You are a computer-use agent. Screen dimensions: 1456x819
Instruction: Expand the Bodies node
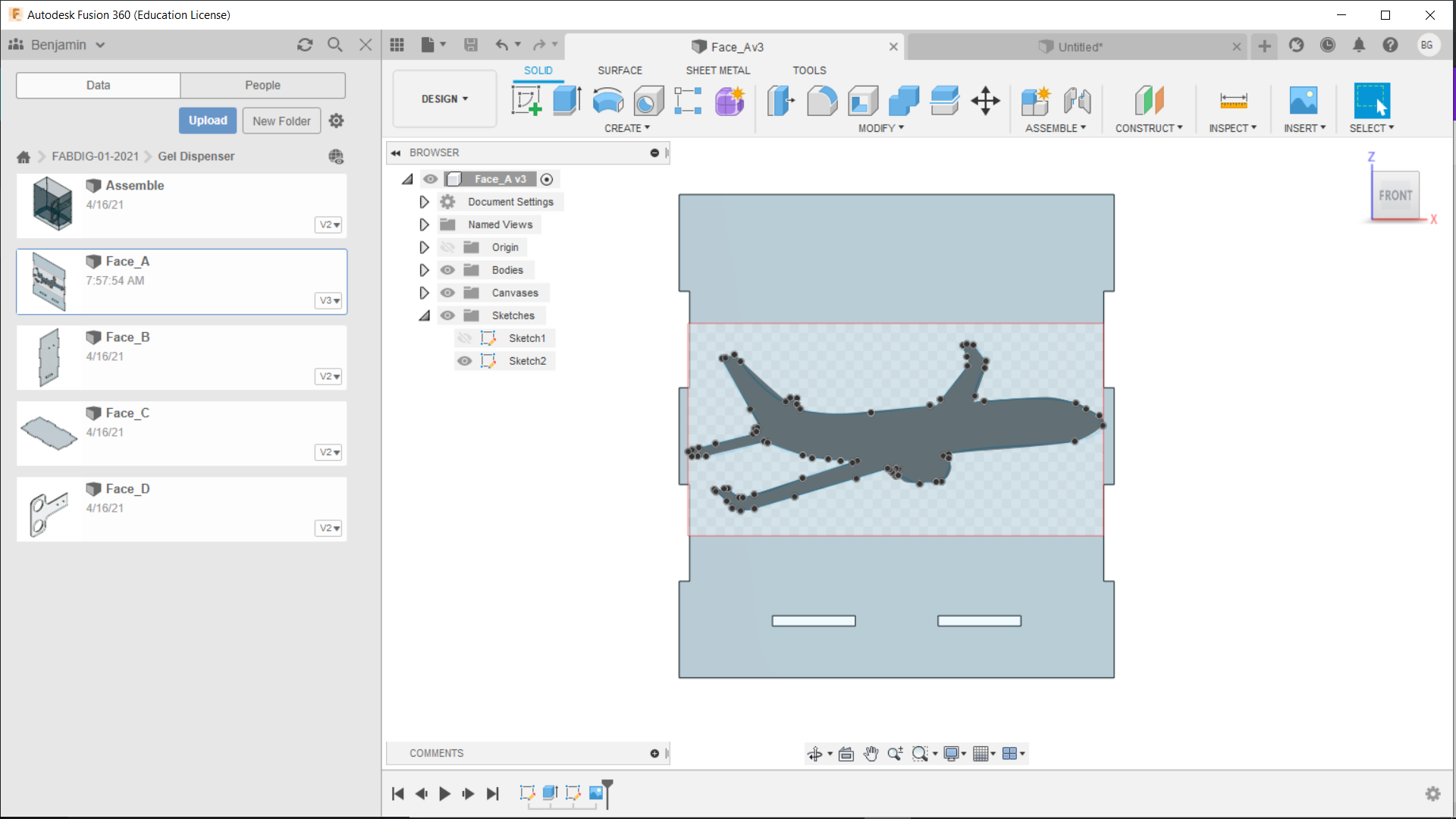click(424, 270)
